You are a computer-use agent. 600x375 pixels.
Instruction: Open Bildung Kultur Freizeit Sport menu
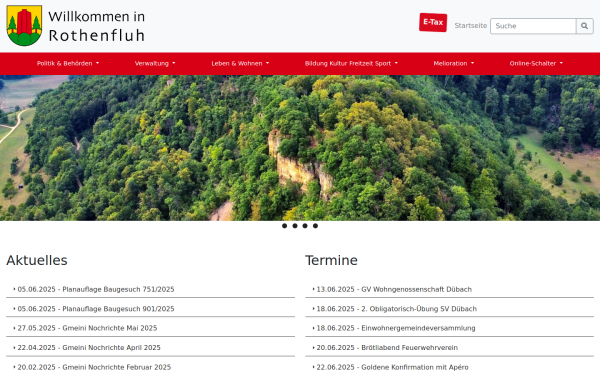pyautogui.click(x=351, y=64)
